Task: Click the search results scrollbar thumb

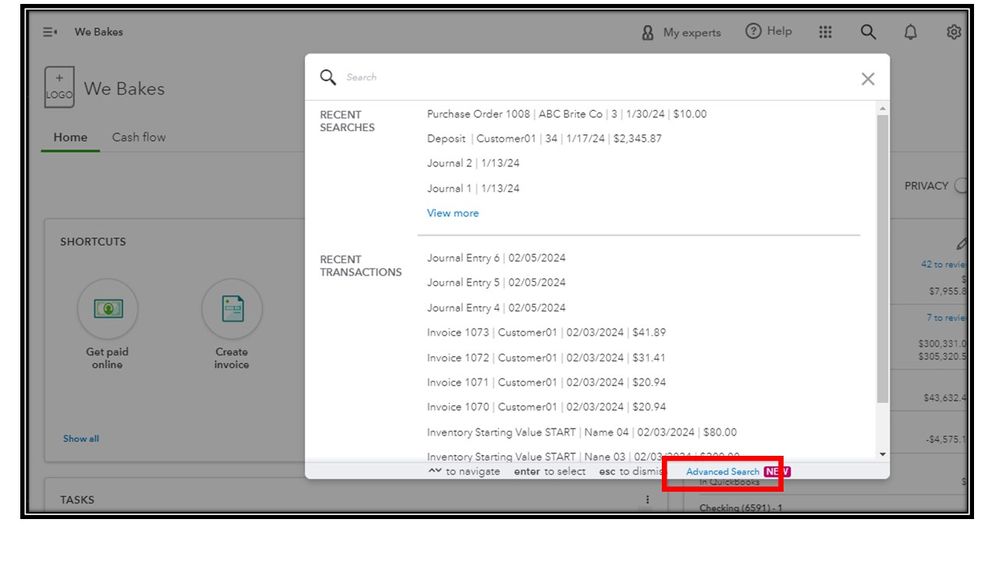Action: 882,259
